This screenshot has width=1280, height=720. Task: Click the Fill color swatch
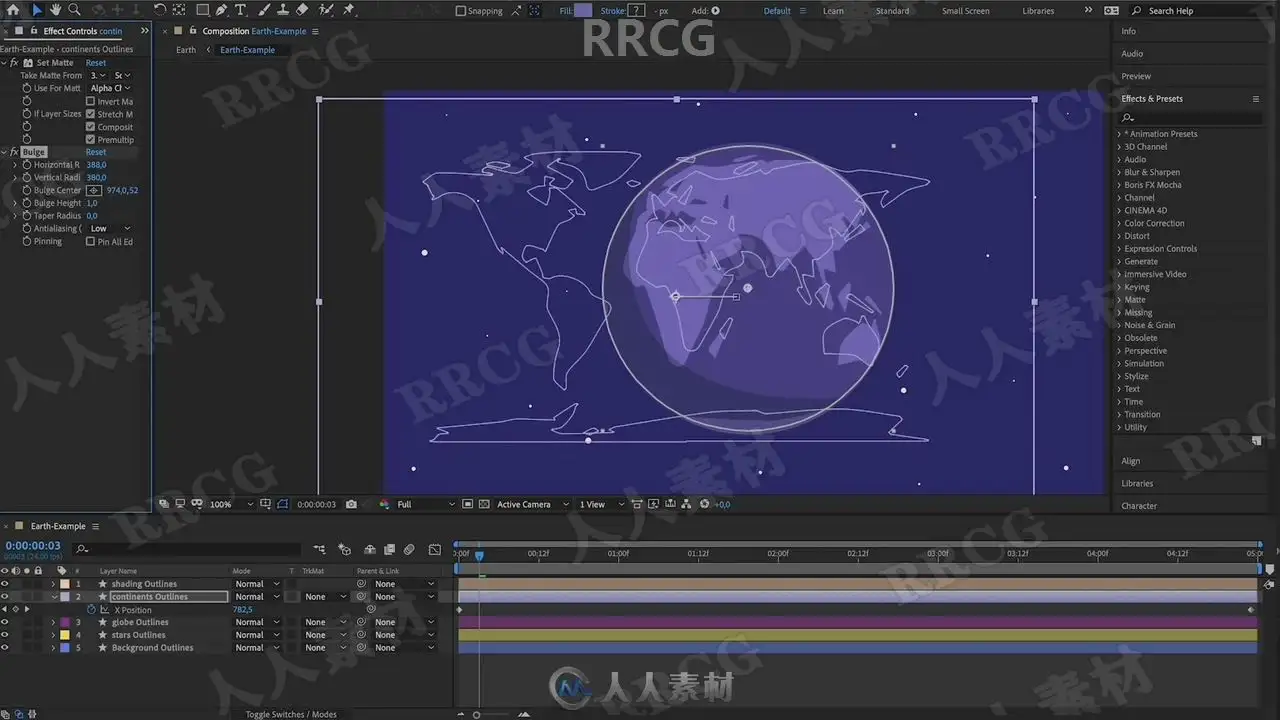[583, 11]
